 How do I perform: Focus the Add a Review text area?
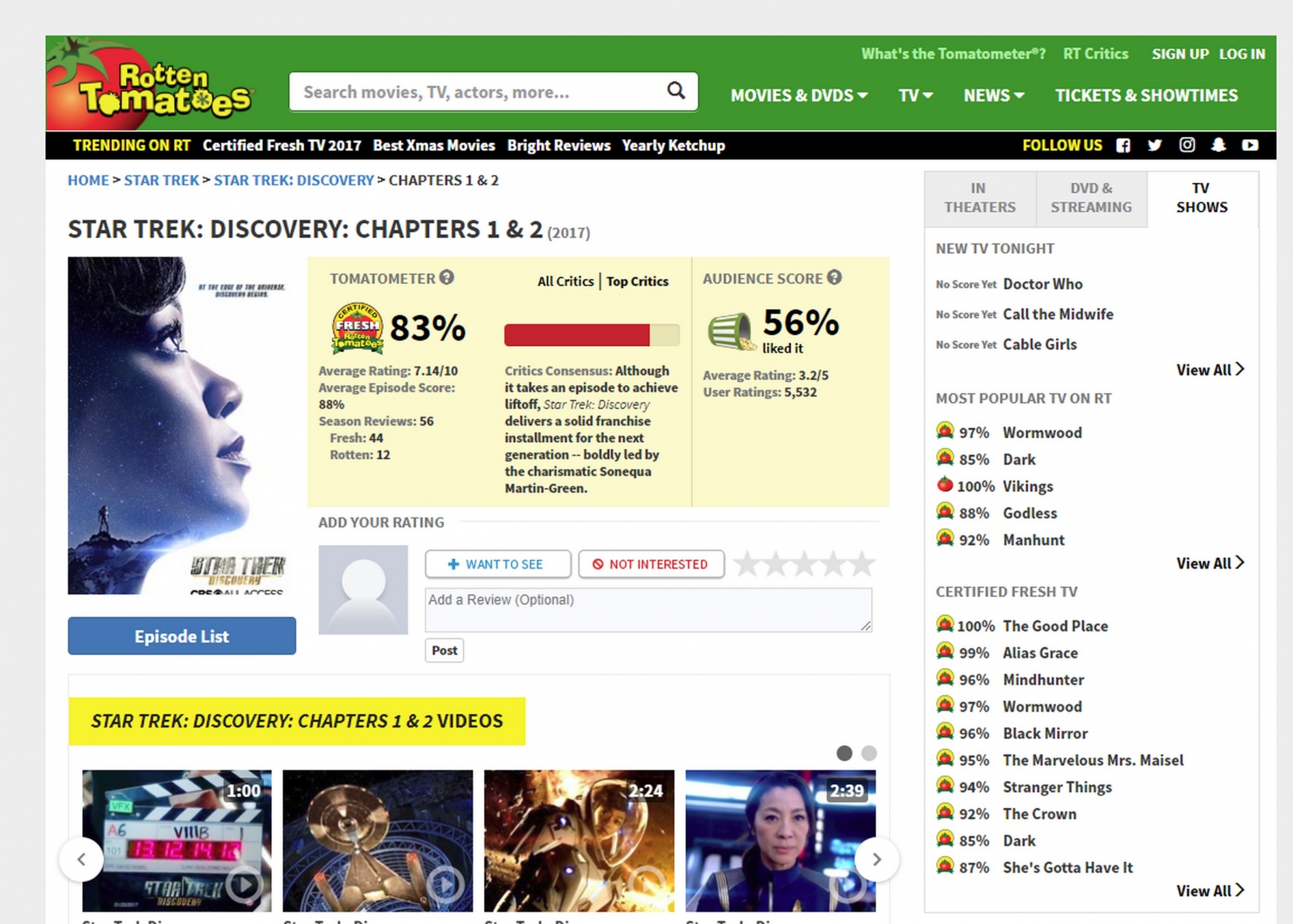click(x=648, y=610)
